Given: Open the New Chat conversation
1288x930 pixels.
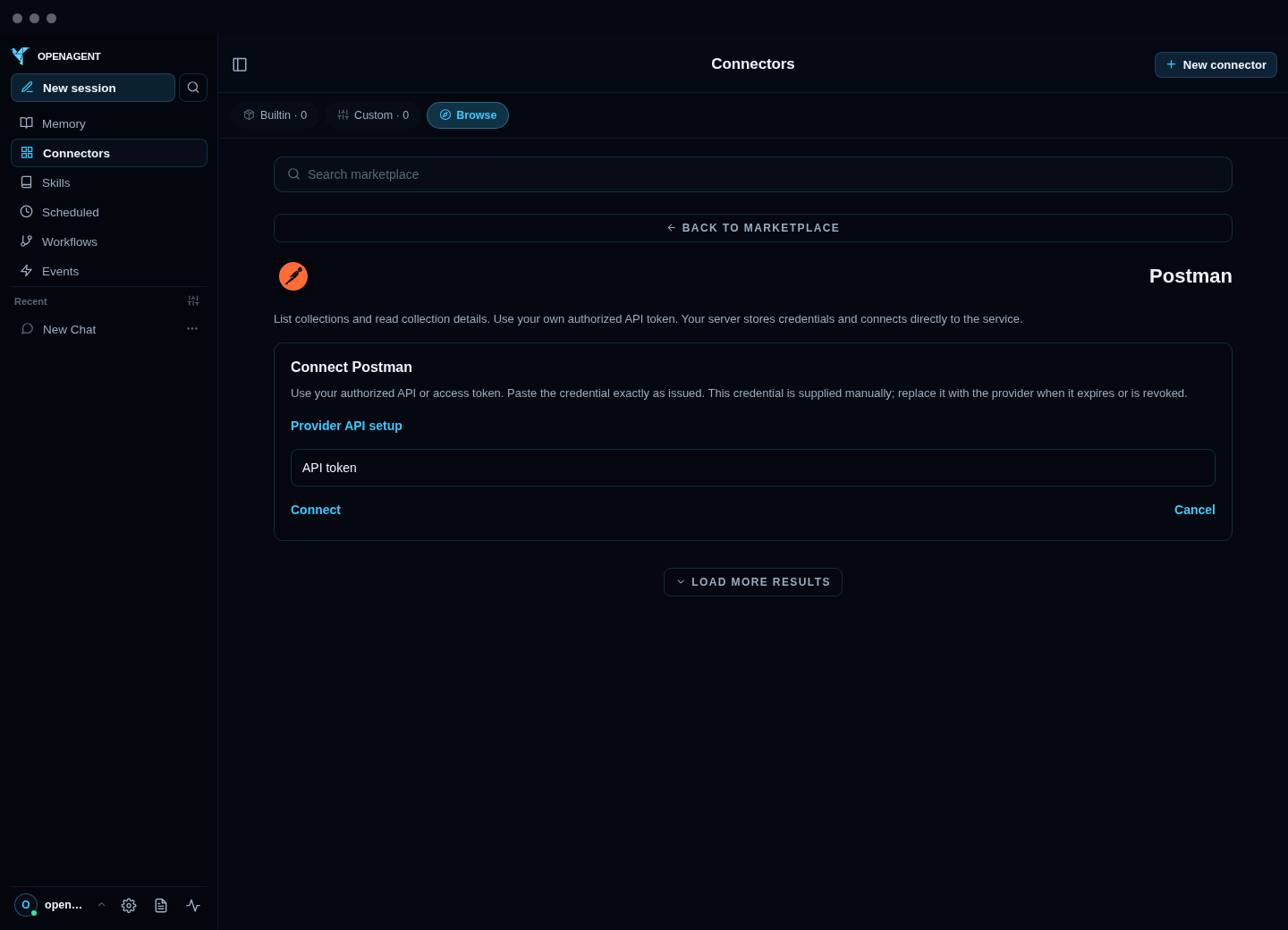Looking at the screenshot, I should coord(97,329).
